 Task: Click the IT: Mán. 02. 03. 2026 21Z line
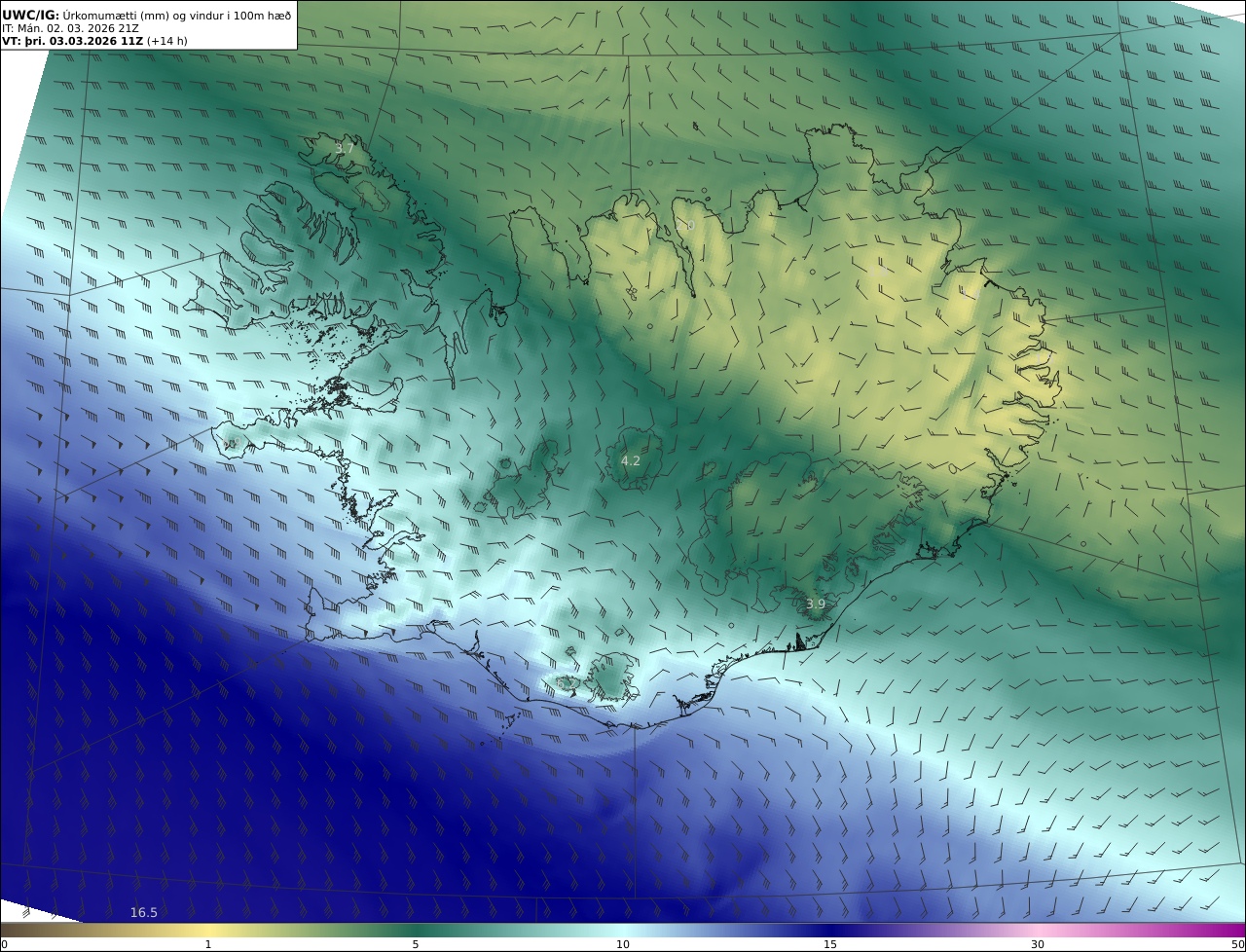tap(71, 29)
